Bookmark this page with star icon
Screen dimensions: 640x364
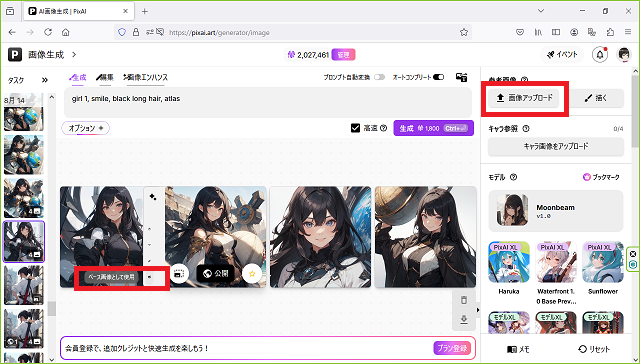point(464,32)
